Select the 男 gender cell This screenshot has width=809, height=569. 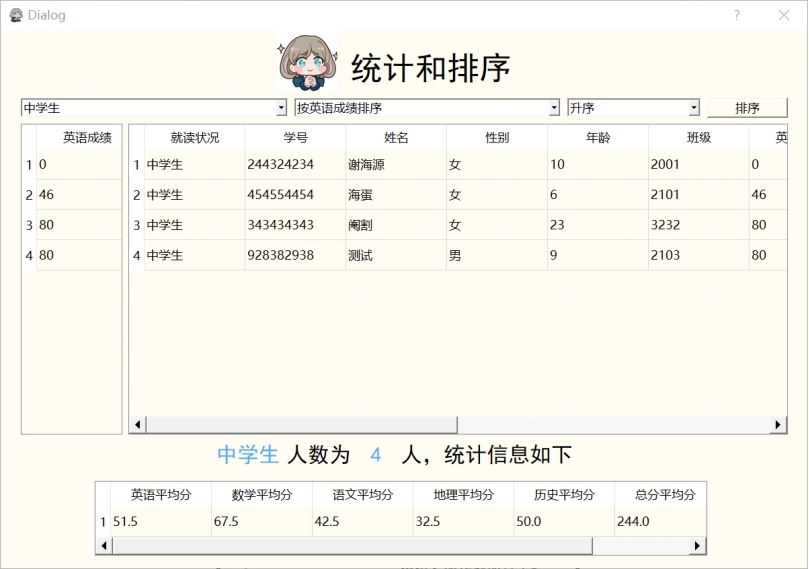tap(497, 255)
